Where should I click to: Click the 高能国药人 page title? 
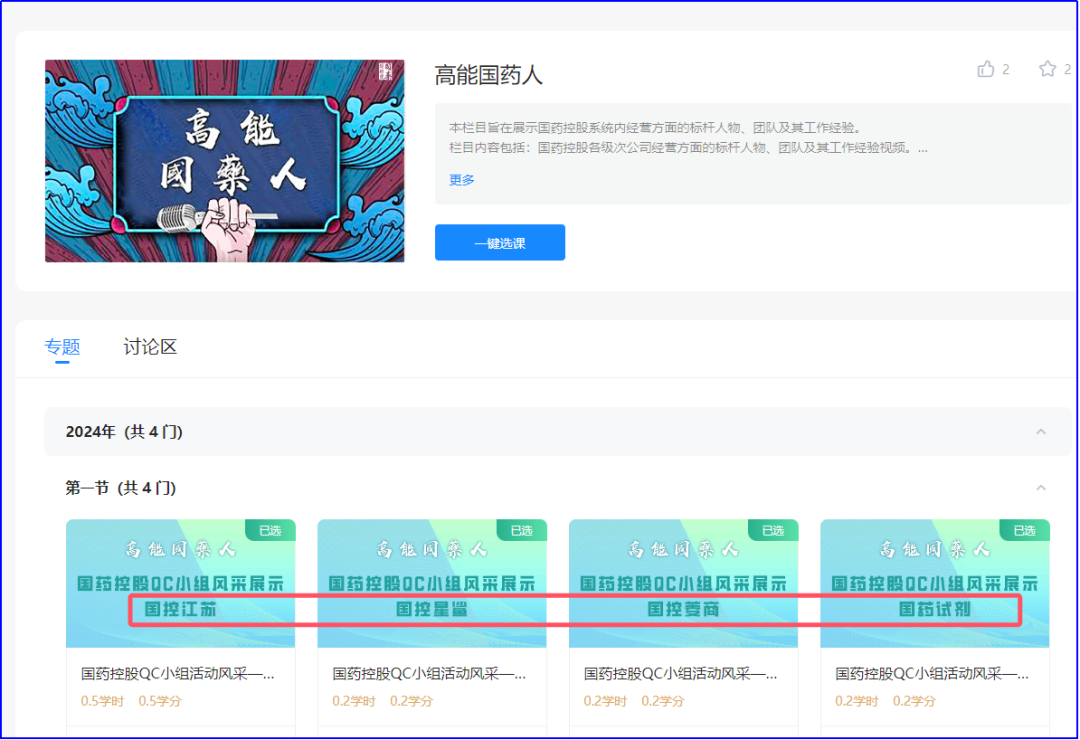click(489, 75)
